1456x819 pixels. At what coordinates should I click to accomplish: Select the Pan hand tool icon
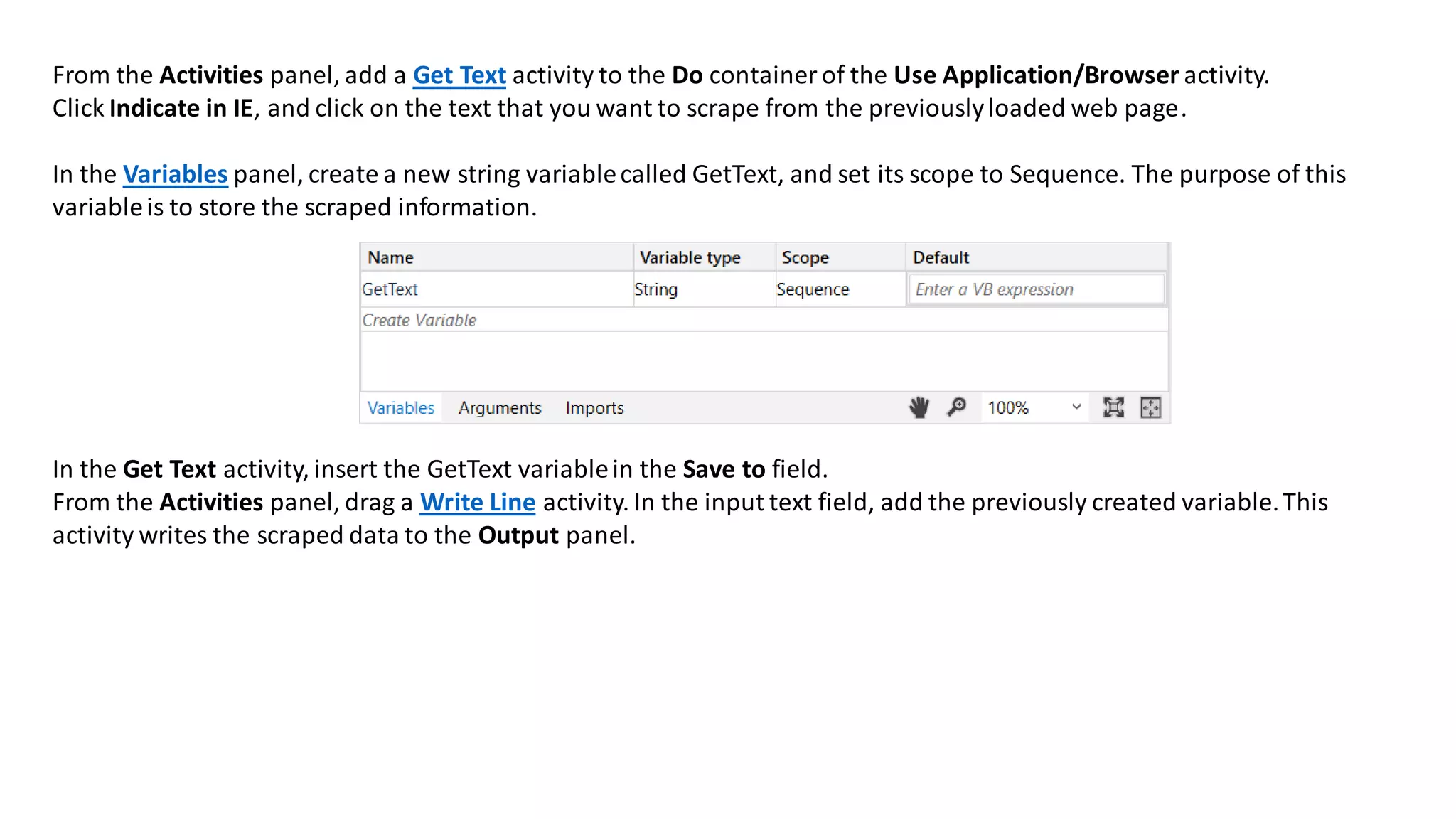919,407
